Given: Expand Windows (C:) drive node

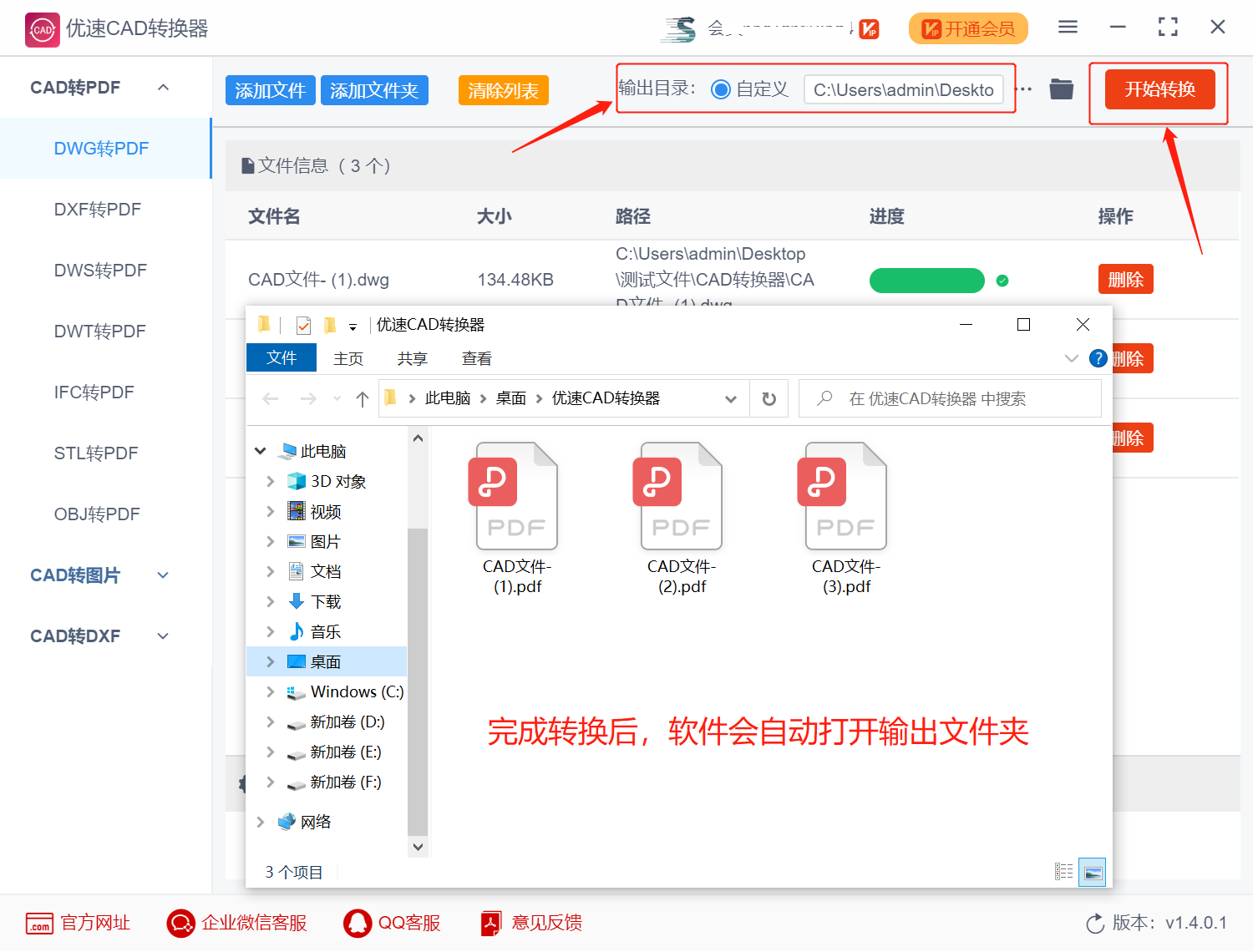Looking at the screenshot, I should [270, 691].
